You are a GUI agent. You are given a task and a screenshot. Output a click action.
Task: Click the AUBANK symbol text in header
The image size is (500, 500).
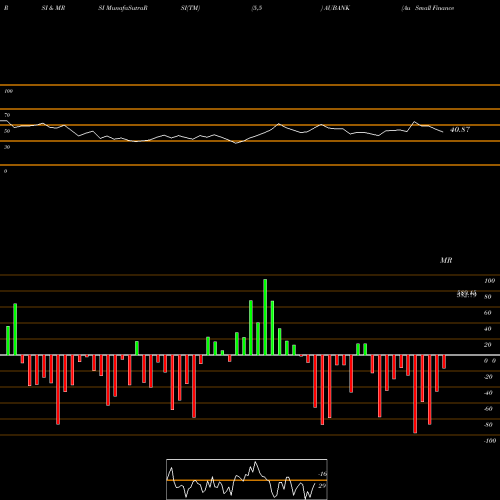coord(336,8)
